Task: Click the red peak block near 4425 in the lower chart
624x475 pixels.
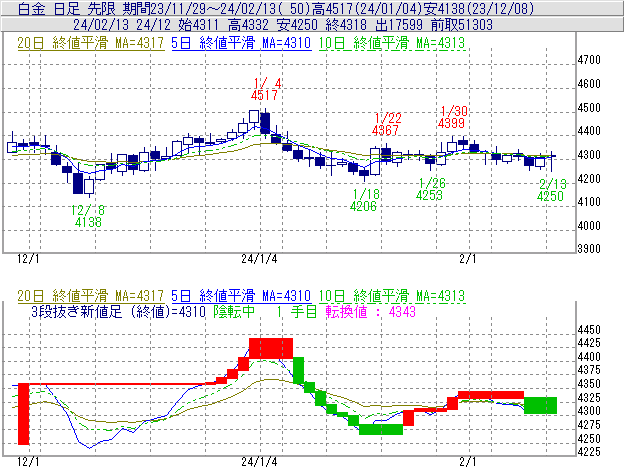Action: pos(271,348)
